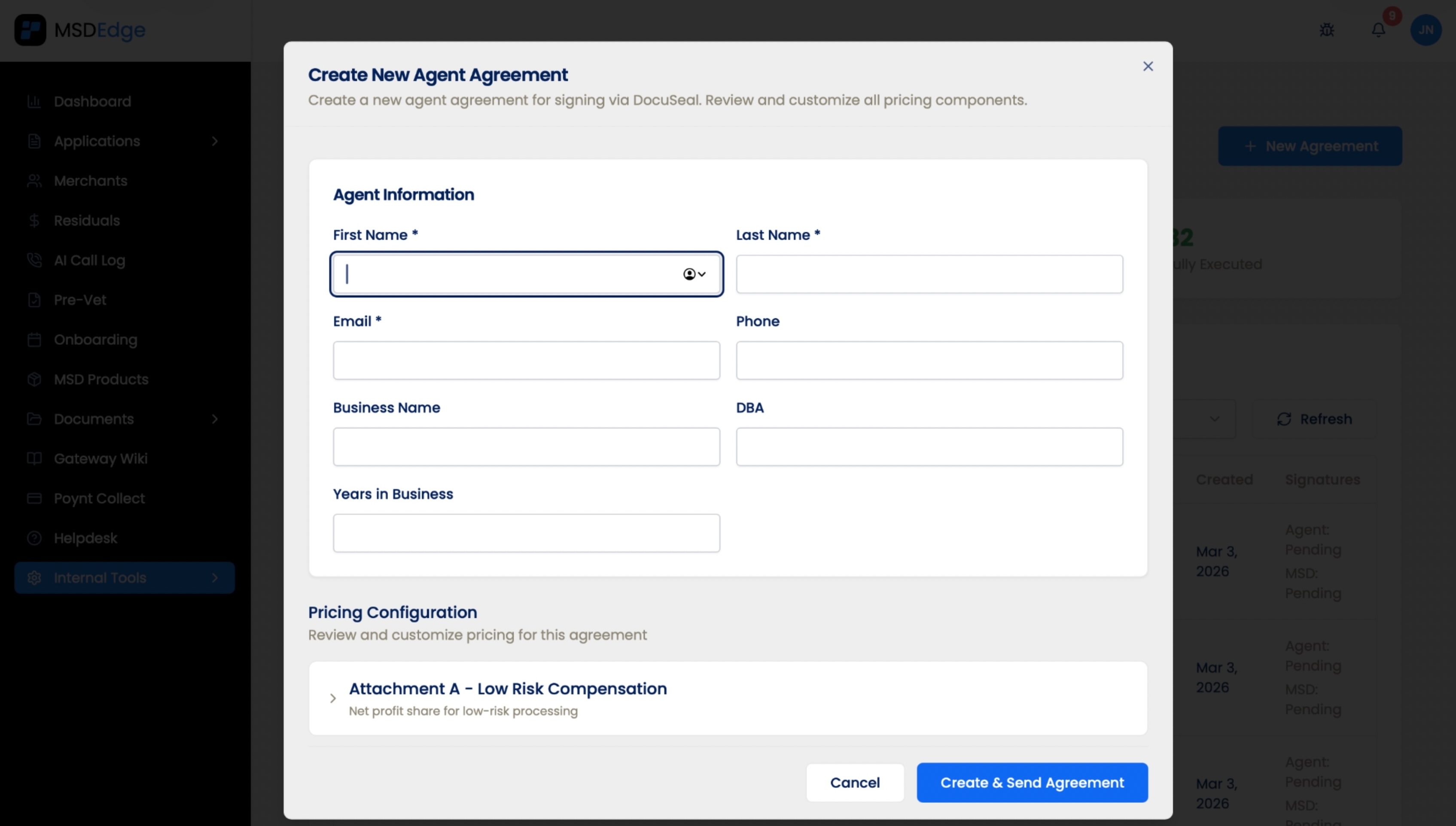This screenshot has height=826, width=1456.
Task: Open the bug report icon
Action: [1327, 30]
